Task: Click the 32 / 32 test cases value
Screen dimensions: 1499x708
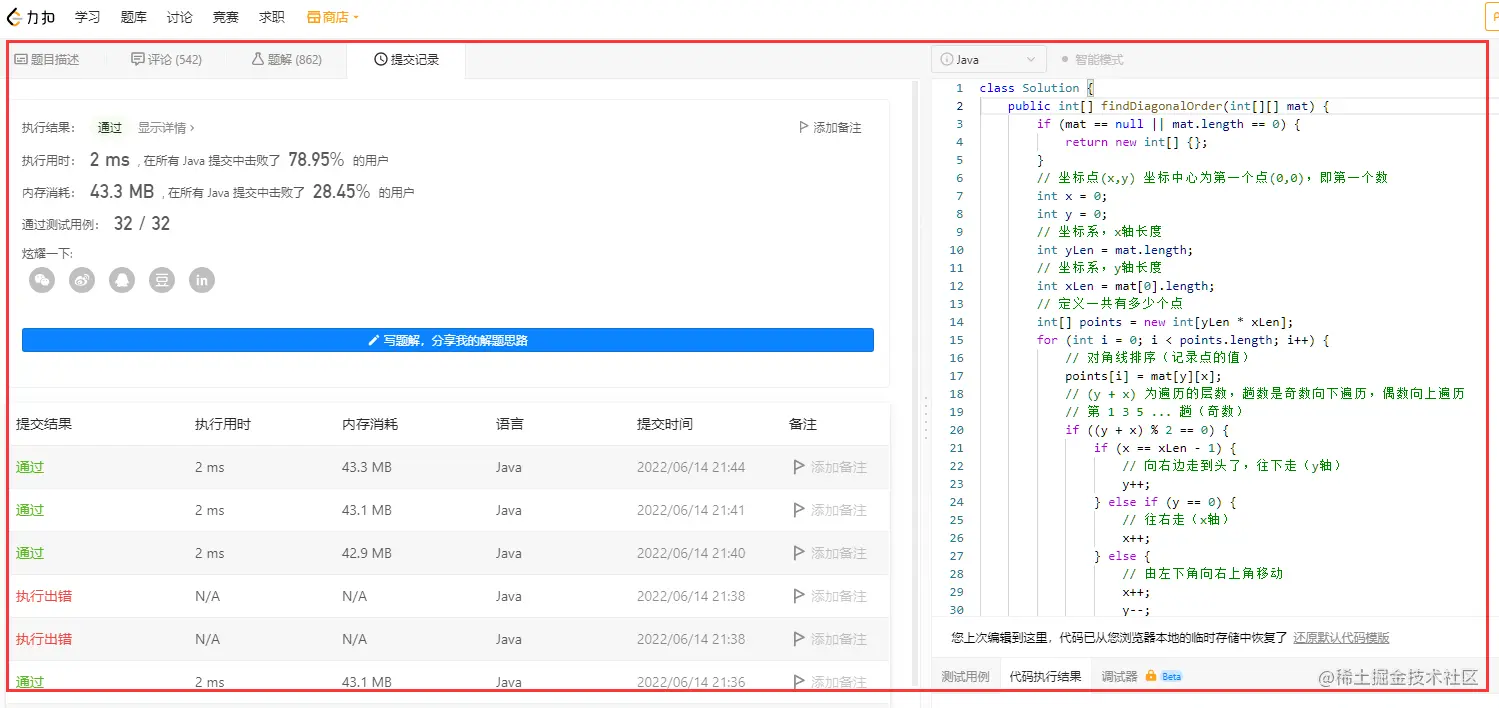Action: point(142,224)
